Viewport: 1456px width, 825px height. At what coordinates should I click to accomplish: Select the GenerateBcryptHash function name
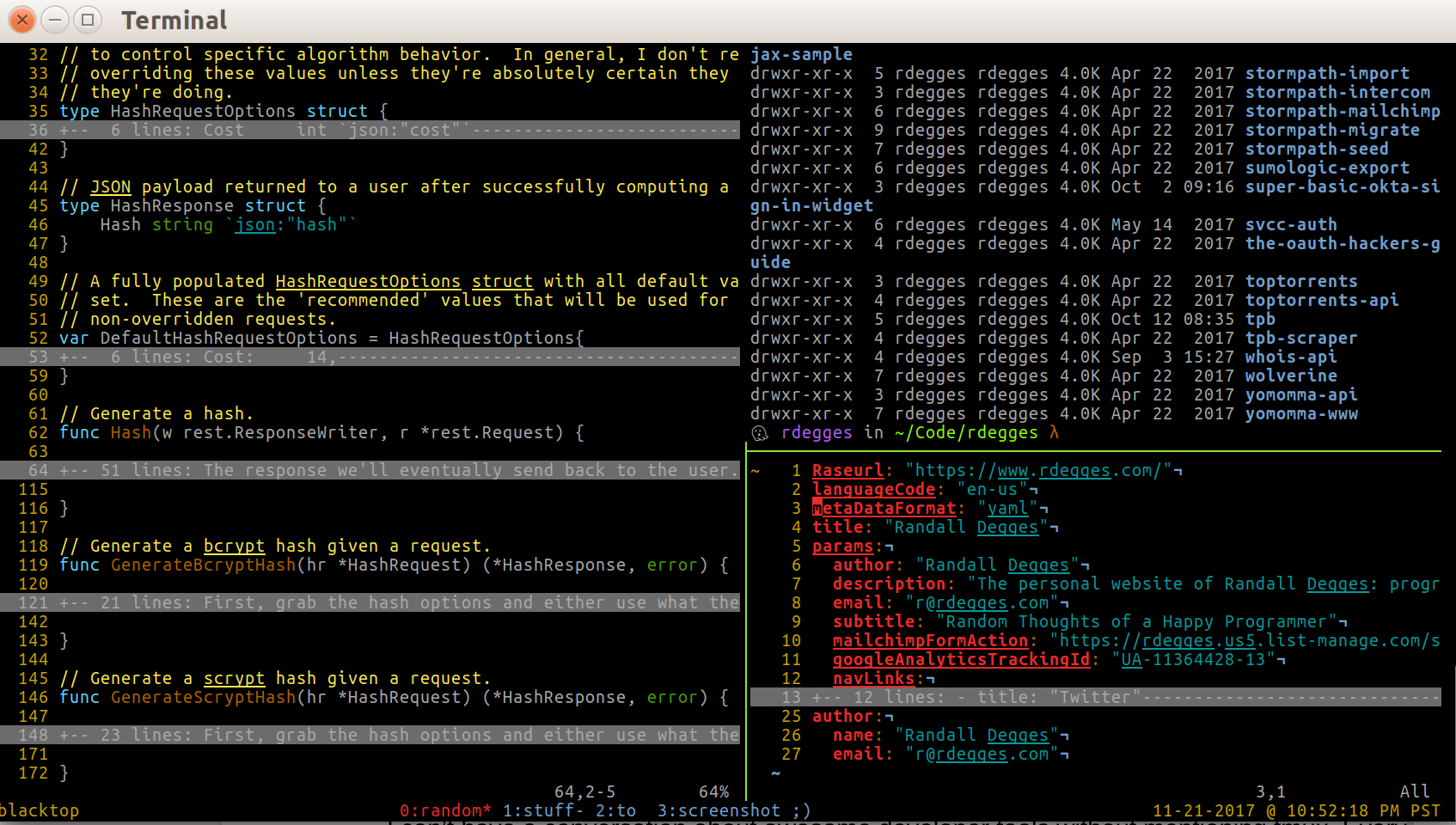click(203, 565)
